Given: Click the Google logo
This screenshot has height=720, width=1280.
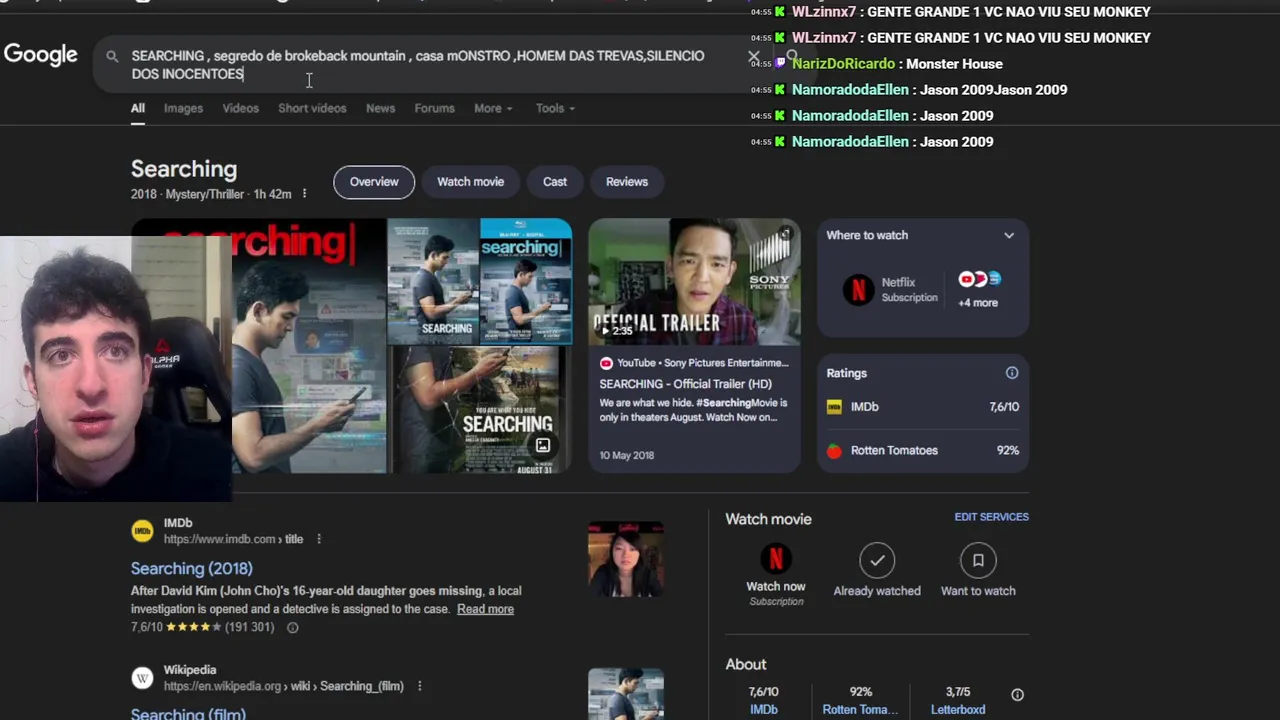Looking at the screenshot, I should click(x=41, y=55).
